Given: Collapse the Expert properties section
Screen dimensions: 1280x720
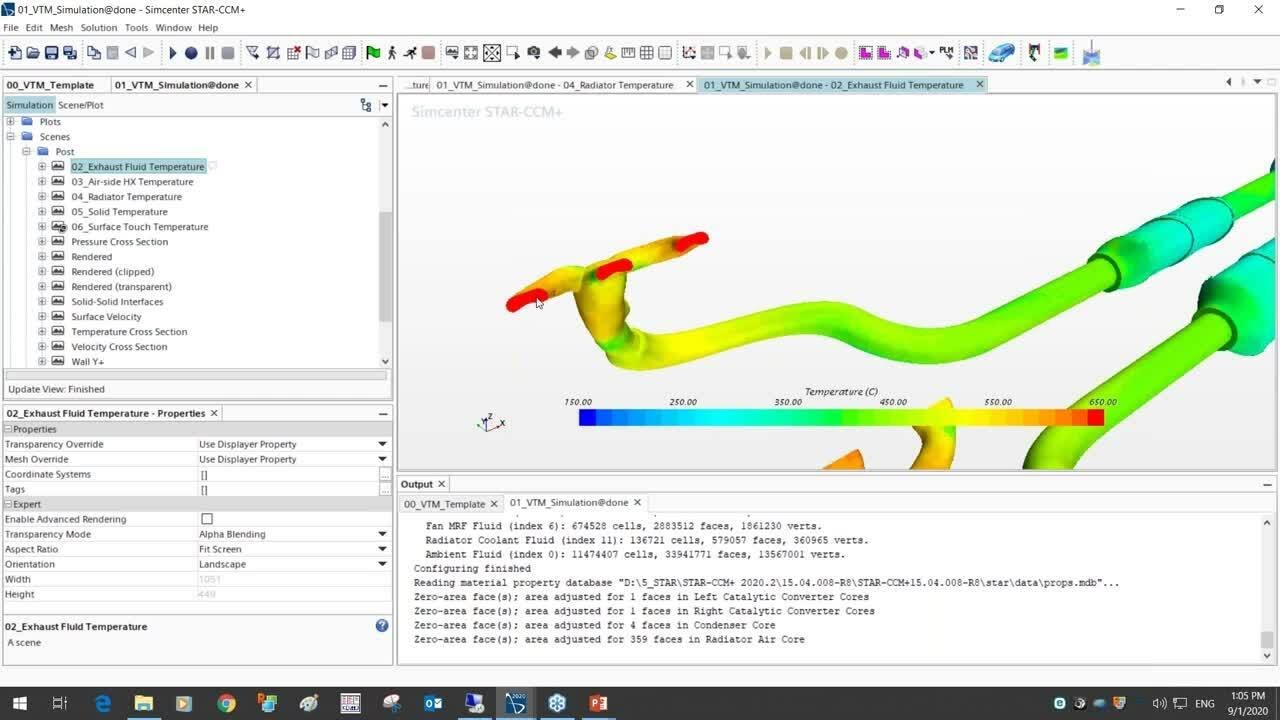Looking at the screenshot, I should click(x=8, y=504).
